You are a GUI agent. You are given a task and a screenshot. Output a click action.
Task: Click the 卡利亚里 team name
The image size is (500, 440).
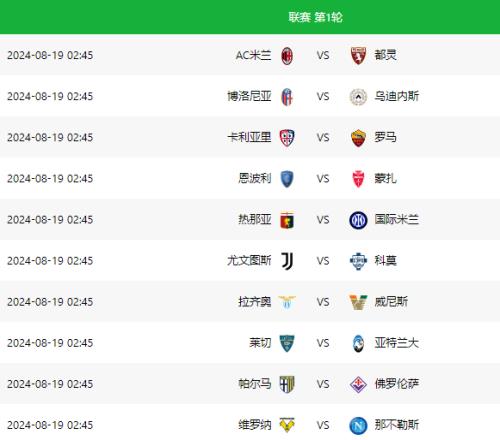(x=249, y=137)
